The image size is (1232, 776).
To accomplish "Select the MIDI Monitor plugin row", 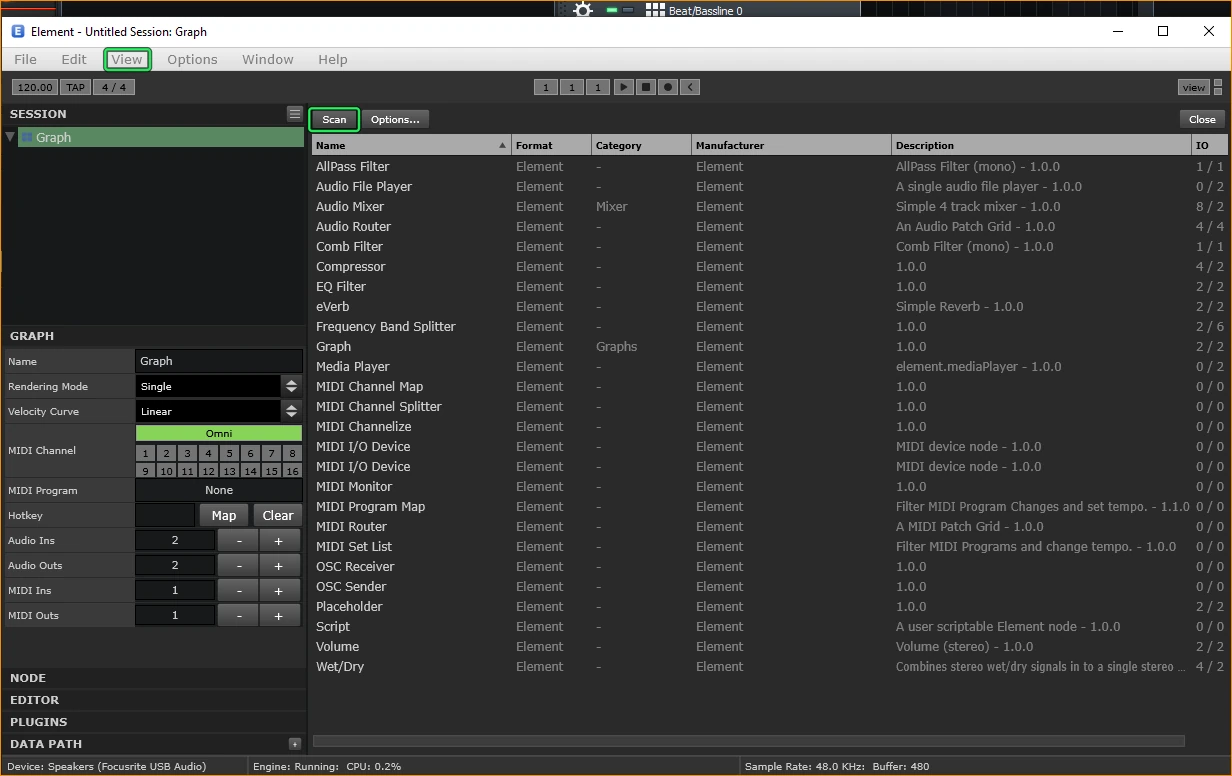I will tap(769, 486).
